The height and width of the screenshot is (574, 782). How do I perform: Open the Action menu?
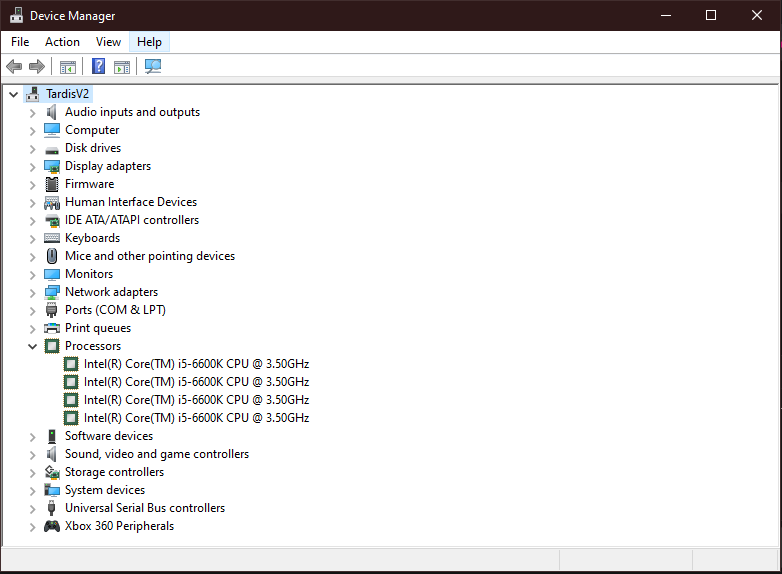(62, 42)
